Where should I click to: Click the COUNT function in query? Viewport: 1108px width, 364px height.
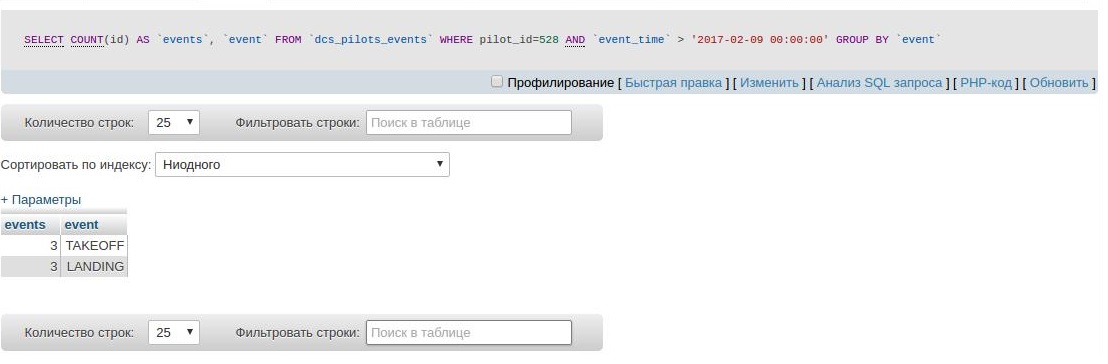tap(87, 40)
